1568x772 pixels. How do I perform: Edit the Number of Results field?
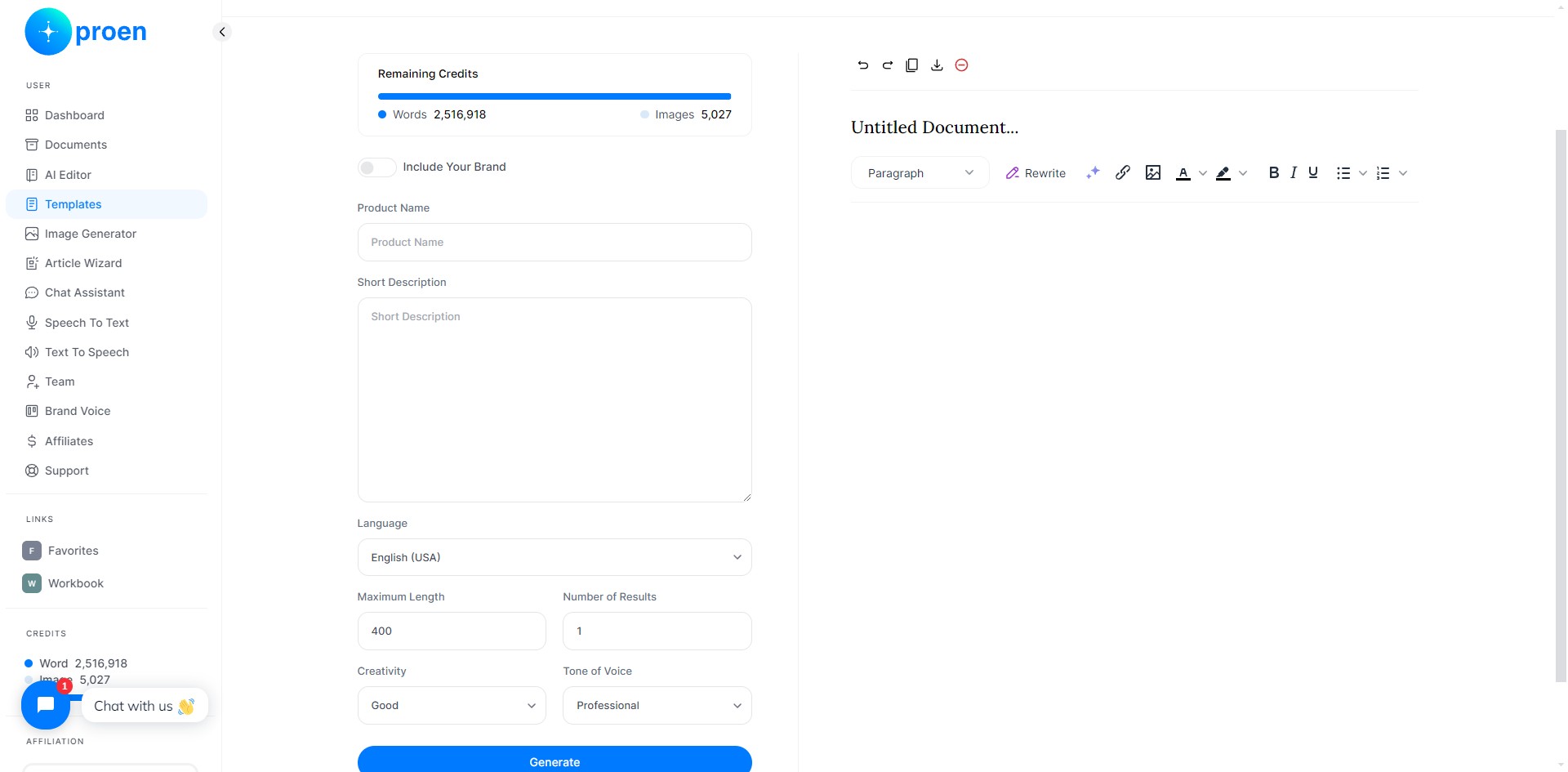pyautogui.click(x=657, y=631)
